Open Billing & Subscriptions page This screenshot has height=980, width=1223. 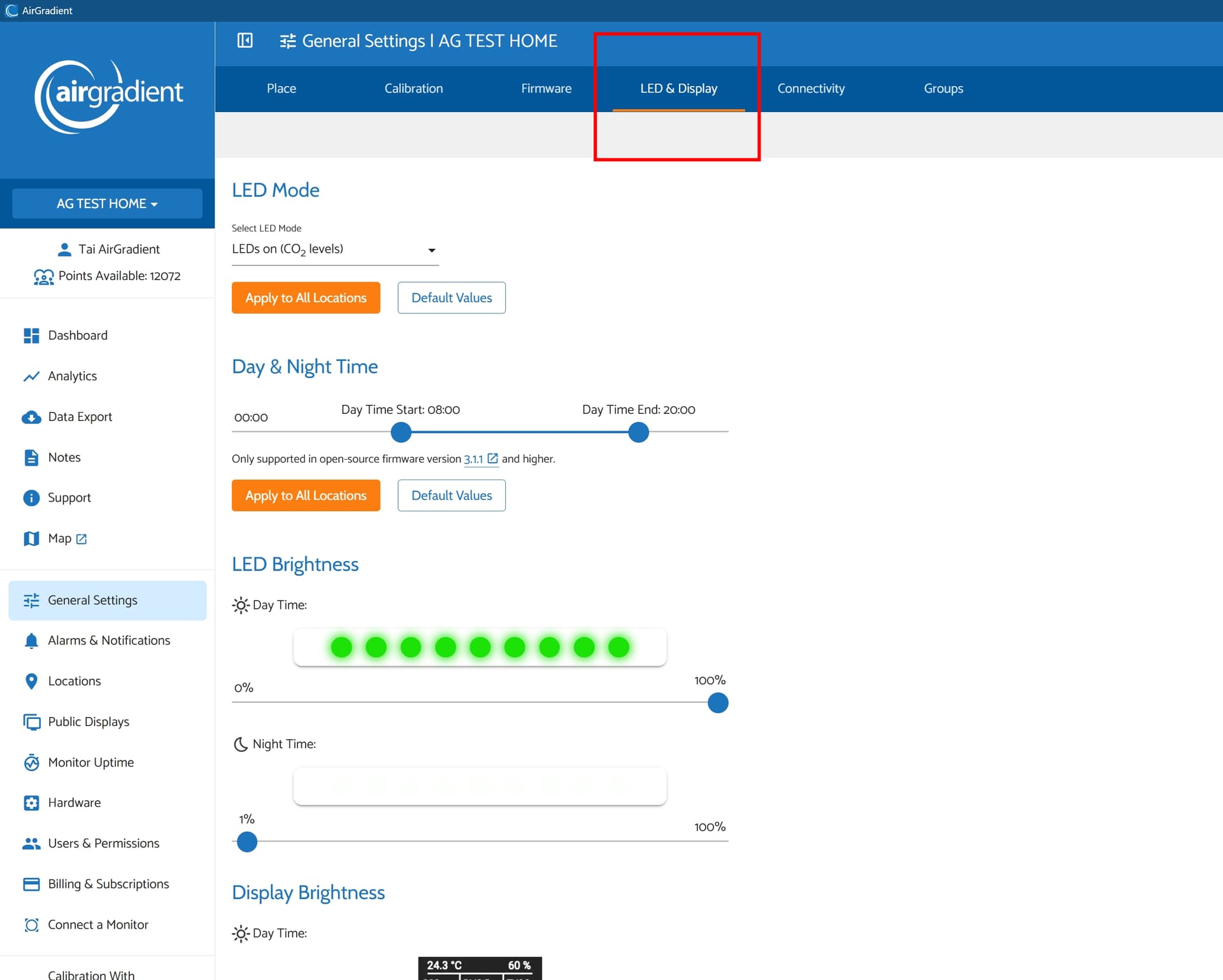pos(108,884)
